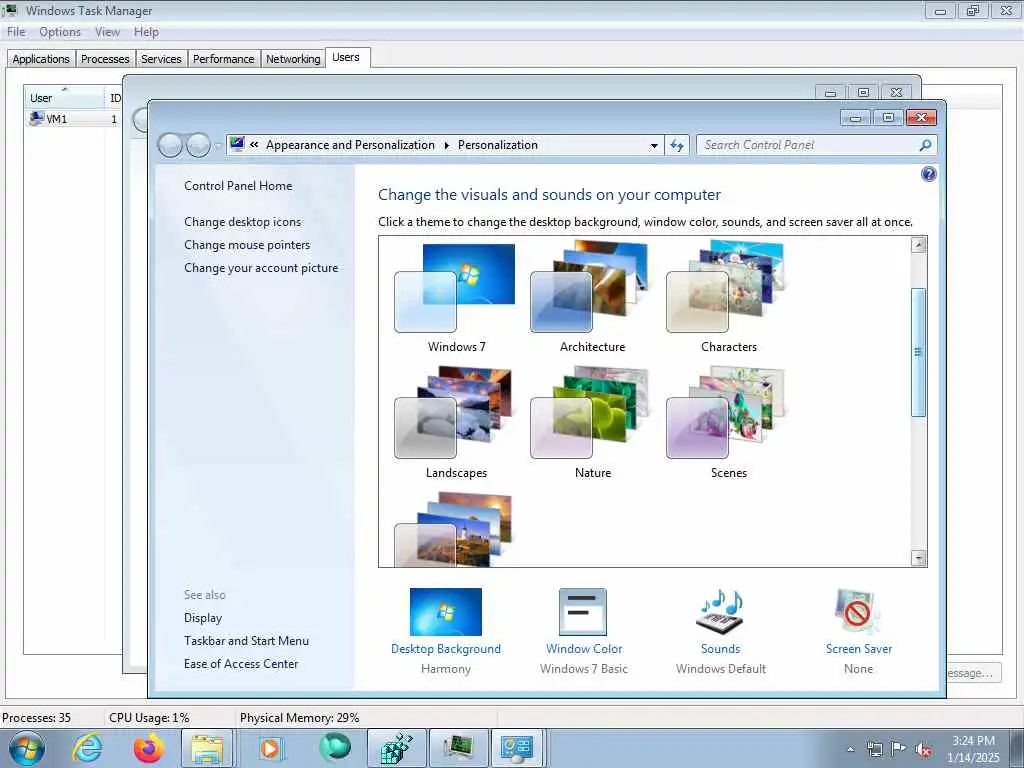
Task: Go forward in the Personalization window
Action: click(x=198, y=145)
